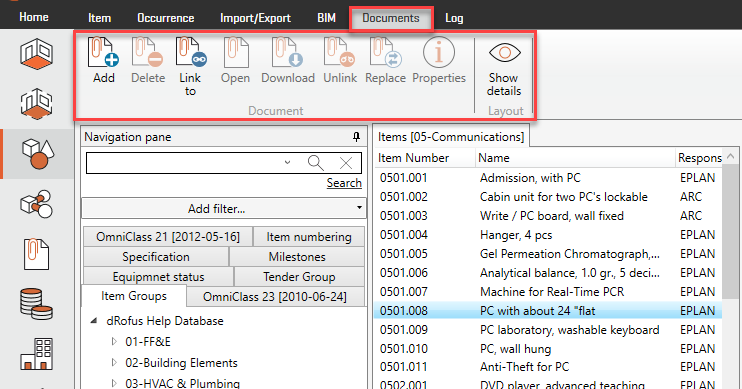
Task: Click the Replace document icon
Action: click(386, 53)
